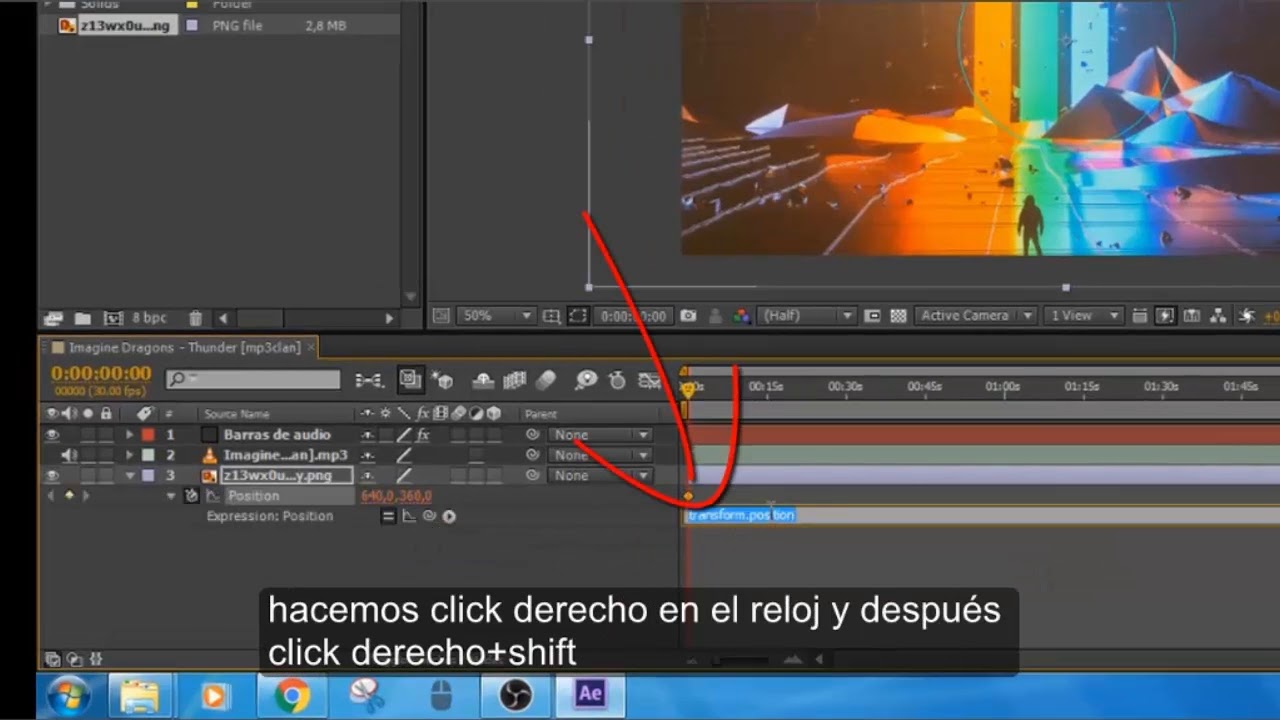
Task: Open the 1 View layout dropdown
Action: [x=1084, y=316]
